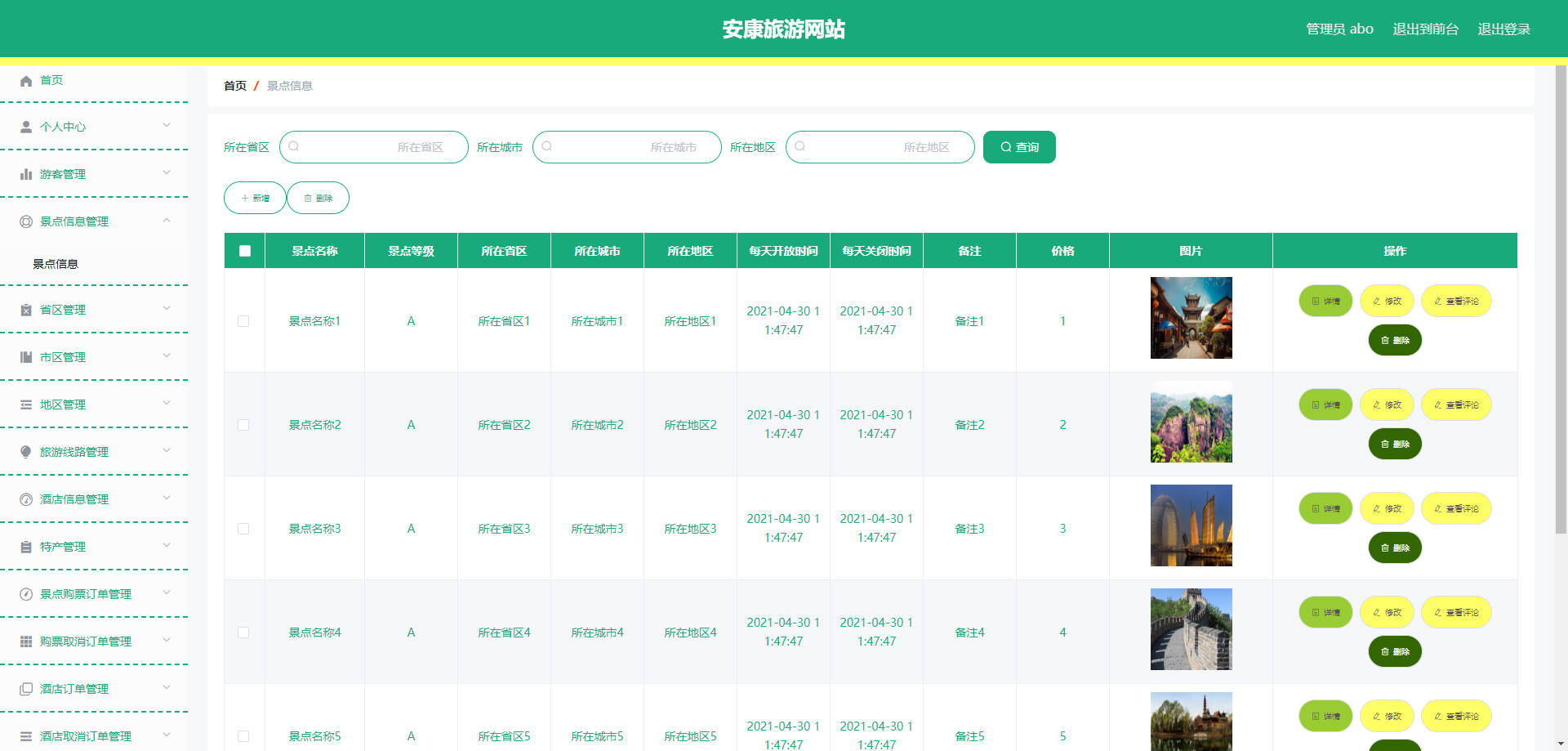Focus the 所在城市 search input
Image resolution: width=1568 pixels, height=751 pixels.
[627, 147]
